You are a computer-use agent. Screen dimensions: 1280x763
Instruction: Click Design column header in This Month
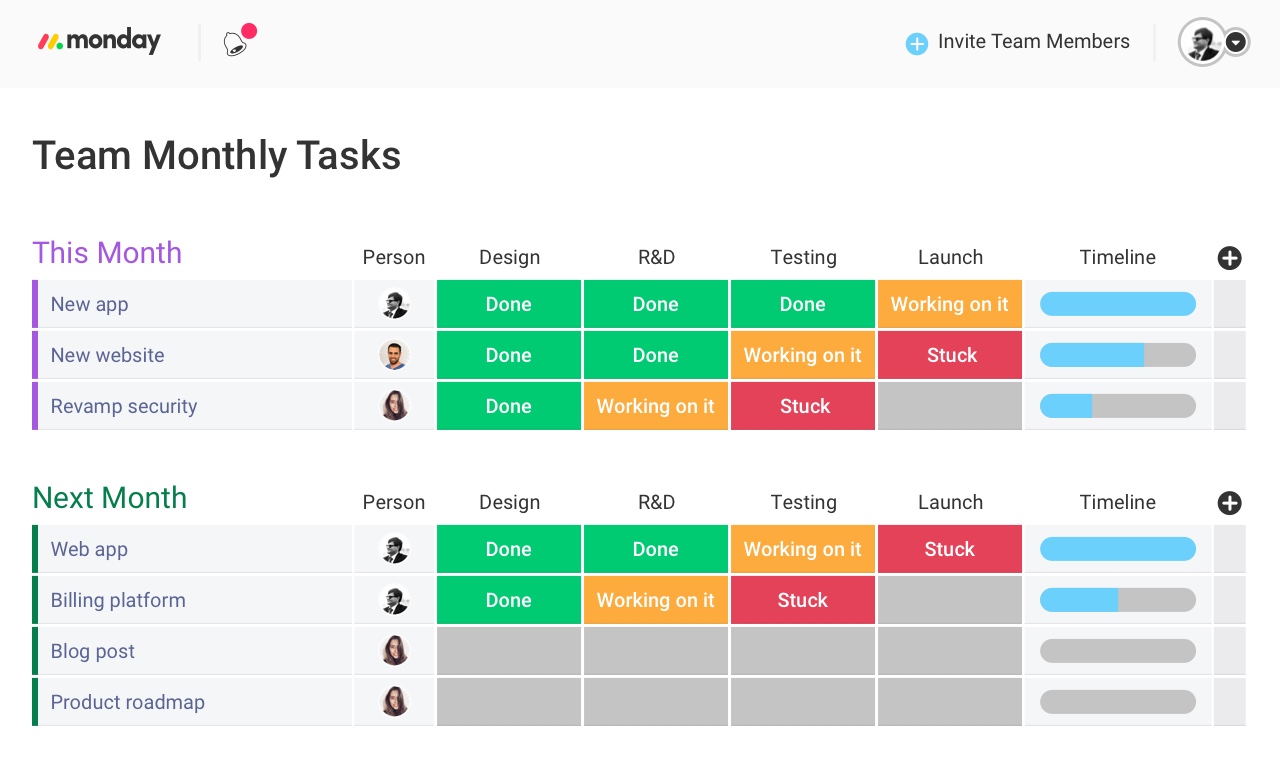click(x=509, y=258)
